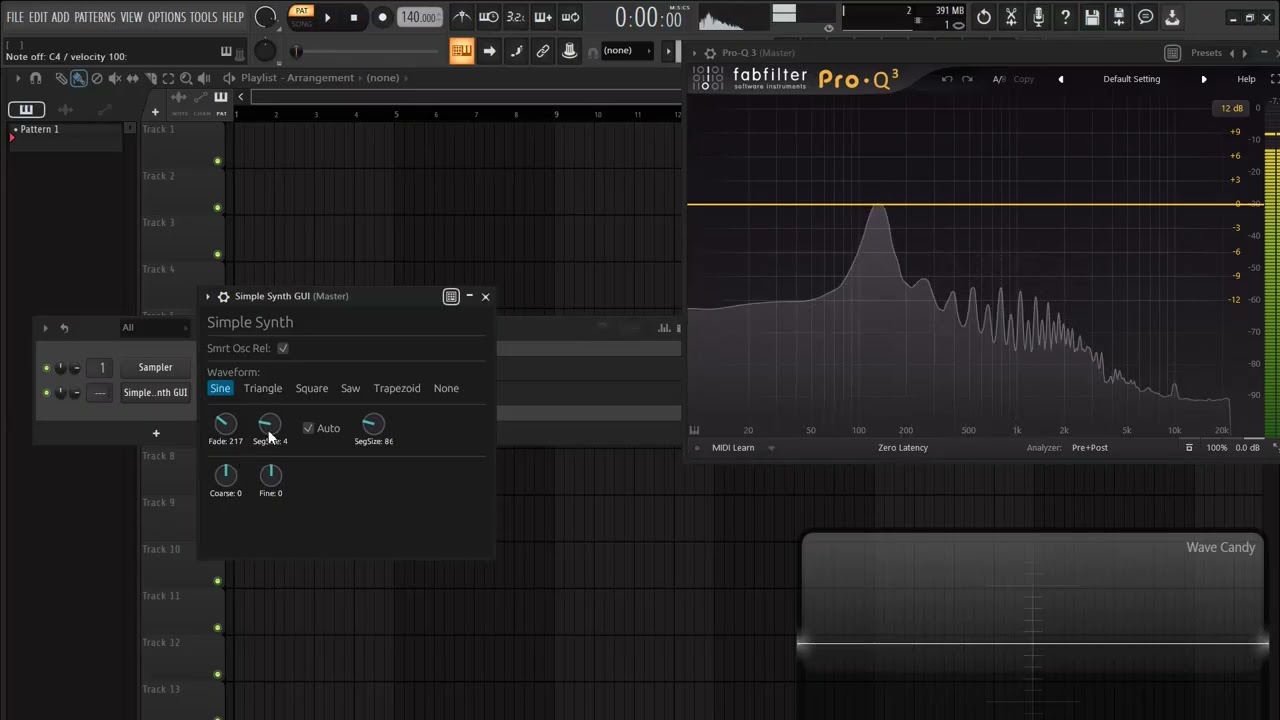
Task: Stop playback with the stop button
Action: click(354, 17)
